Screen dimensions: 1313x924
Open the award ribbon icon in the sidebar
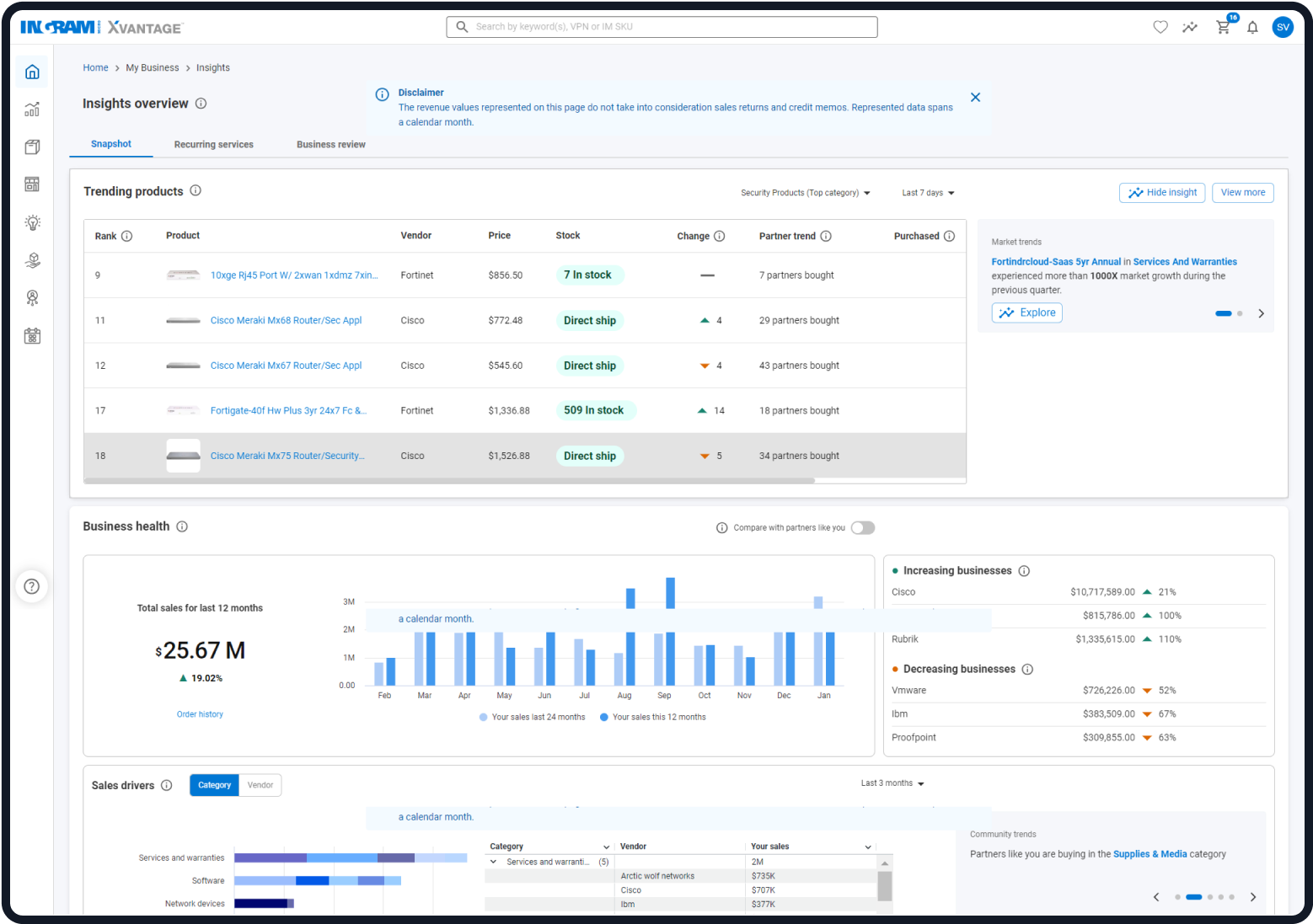pyautogui.click(x=32, y=298)
